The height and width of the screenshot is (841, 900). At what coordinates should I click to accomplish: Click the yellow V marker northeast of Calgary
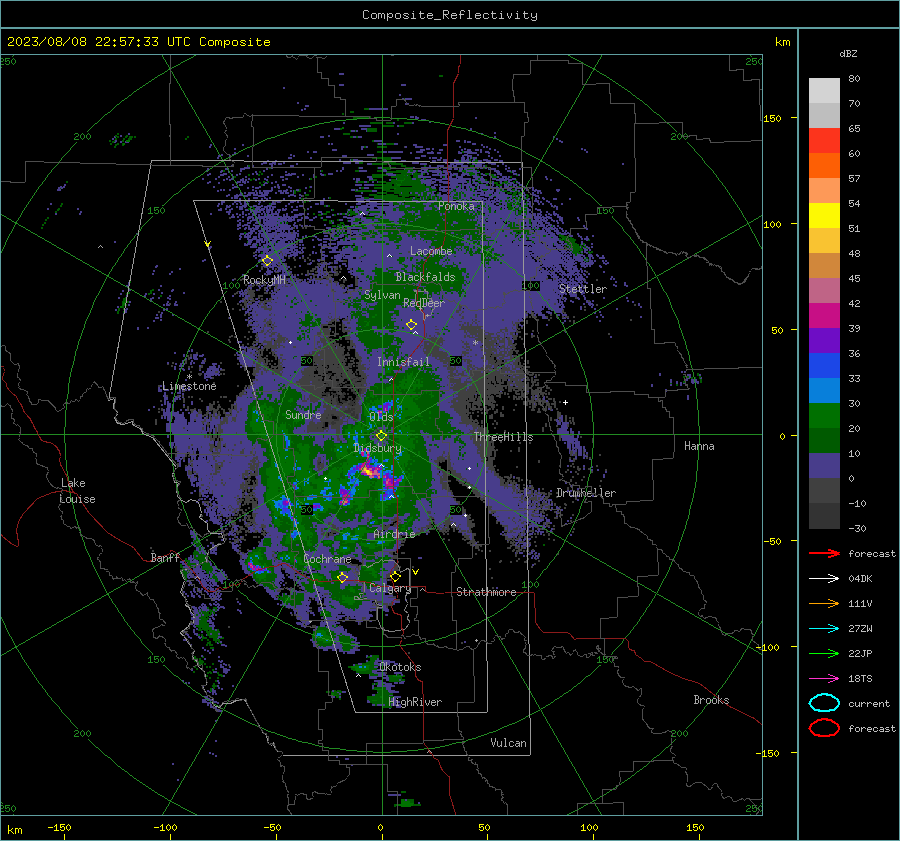(x=416, y=572)
